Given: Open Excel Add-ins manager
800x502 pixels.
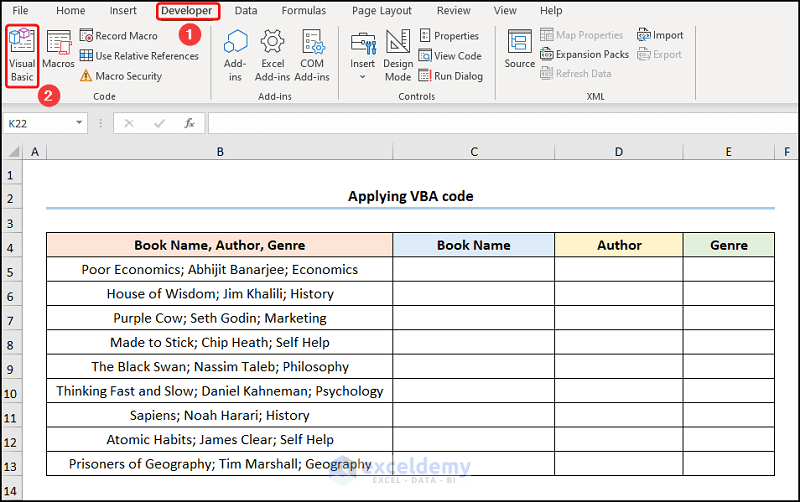Looking at the screenshot, I should tap(272, 55).
